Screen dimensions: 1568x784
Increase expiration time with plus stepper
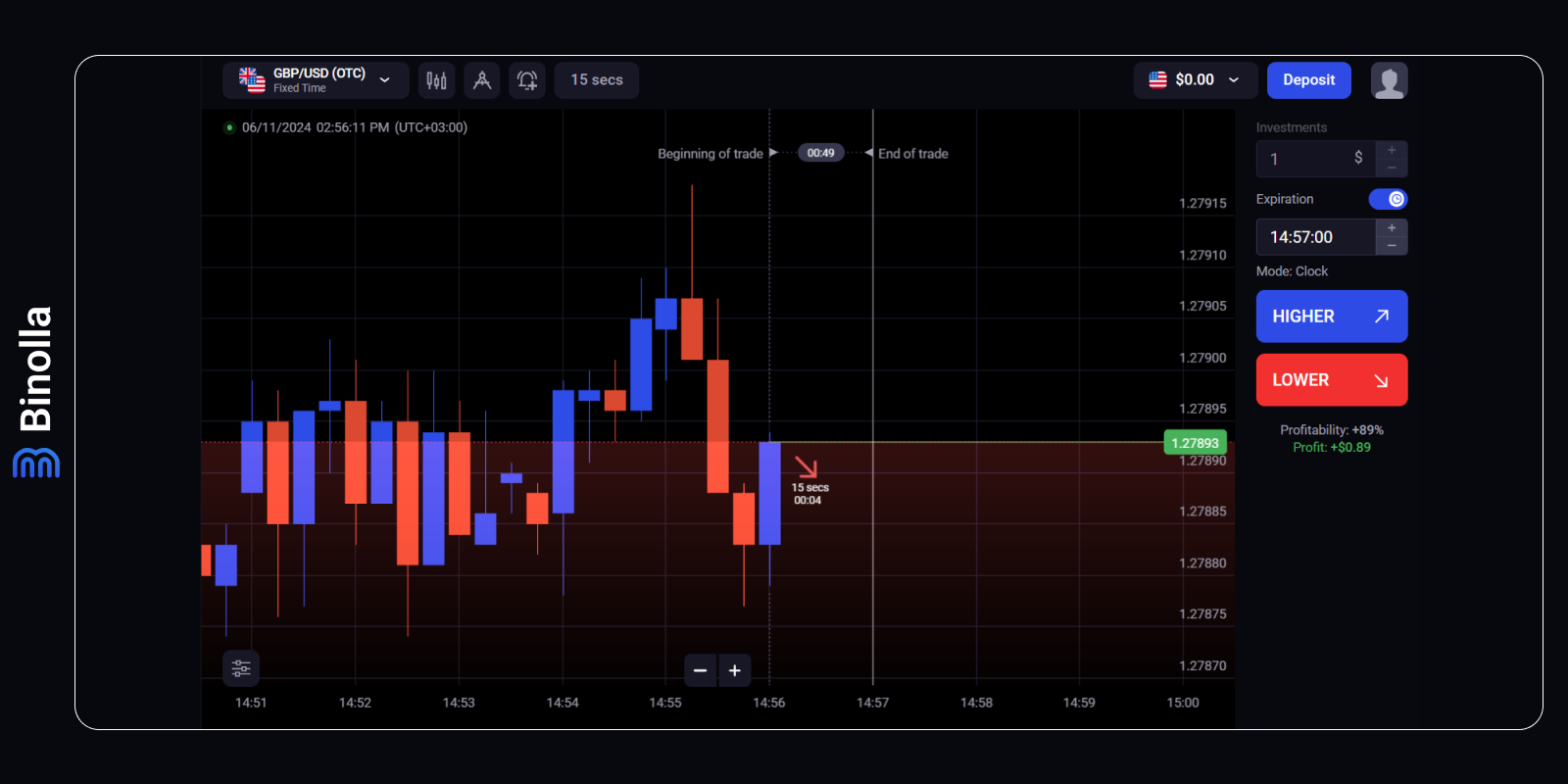1392,227
